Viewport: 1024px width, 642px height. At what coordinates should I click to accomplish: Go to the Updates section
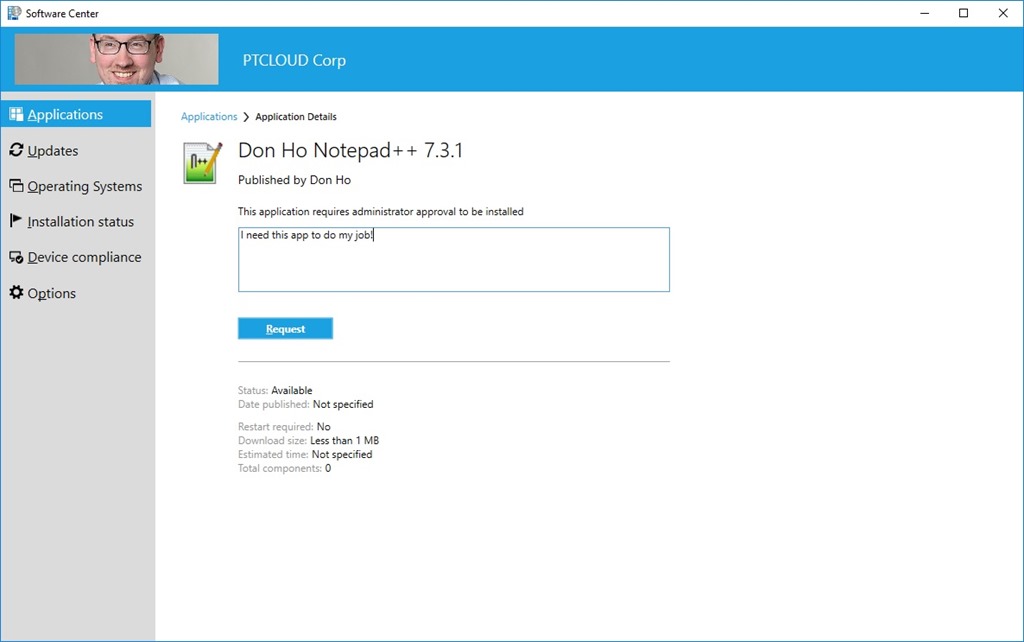76,150
